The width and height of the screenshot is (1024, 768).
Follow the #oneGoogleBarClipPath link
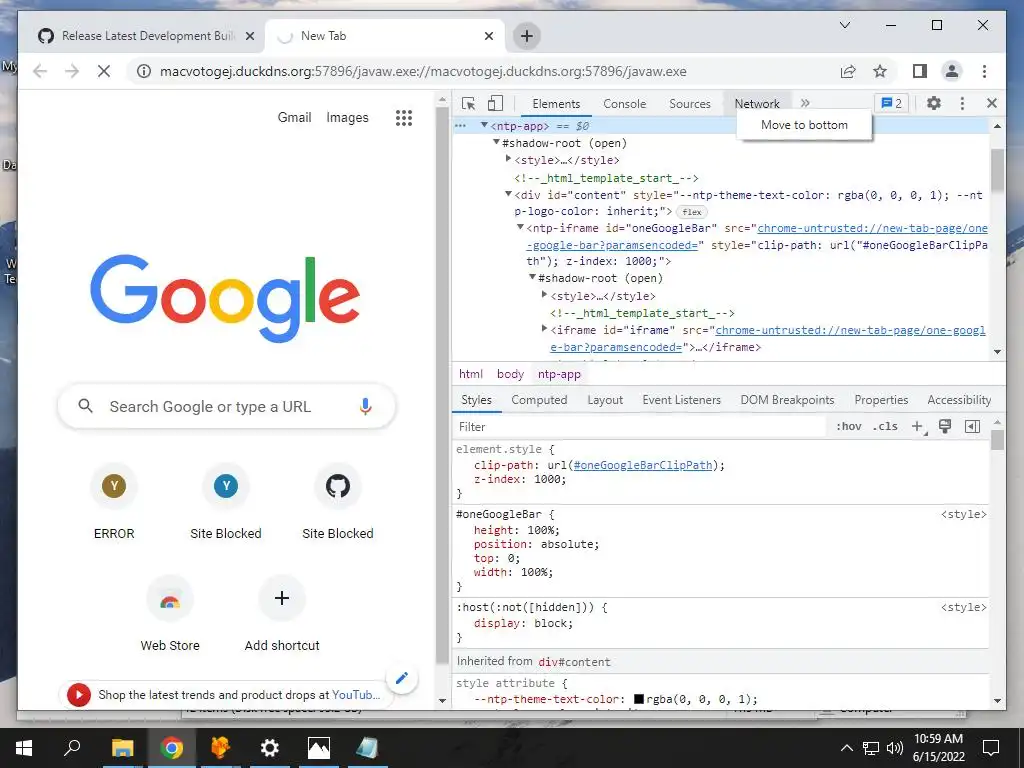pyautogui.click(x=643, y=465)
